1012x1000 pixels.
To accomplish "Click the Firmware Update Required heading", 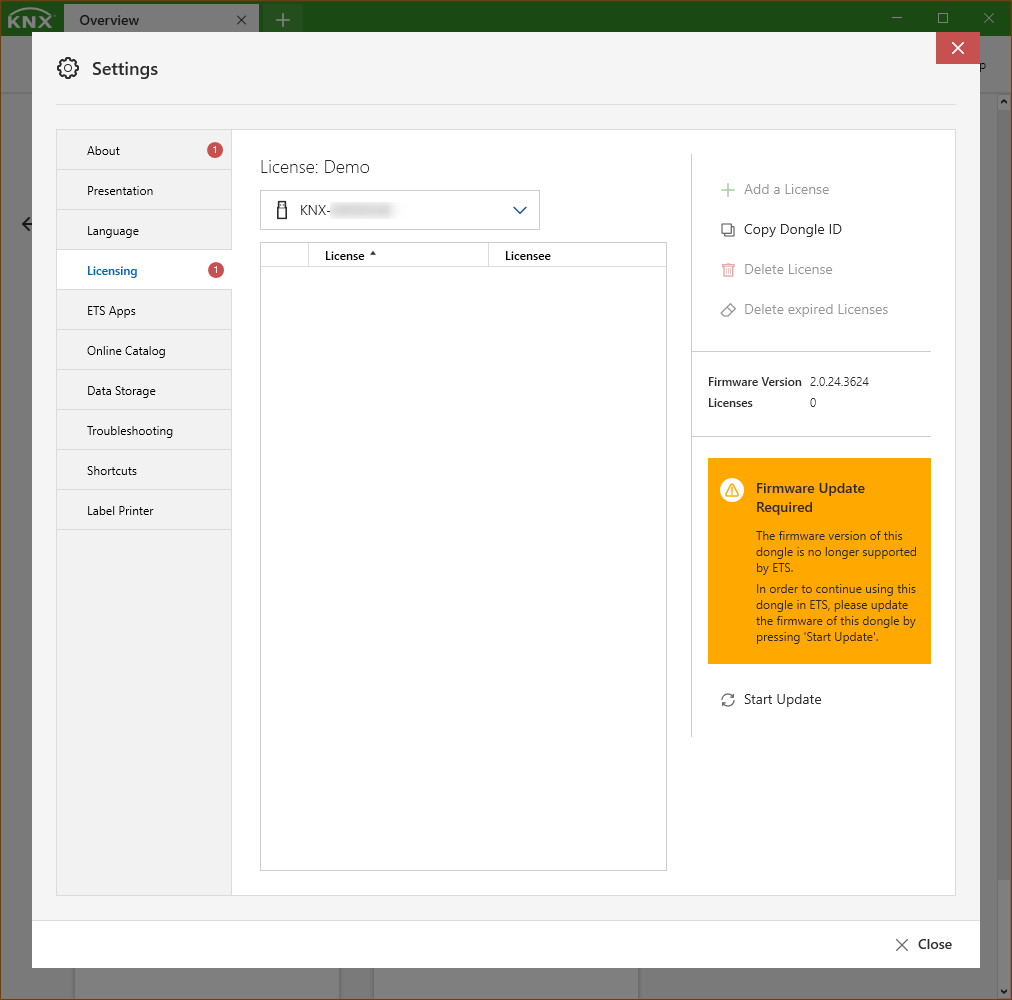I will (810, 498).
